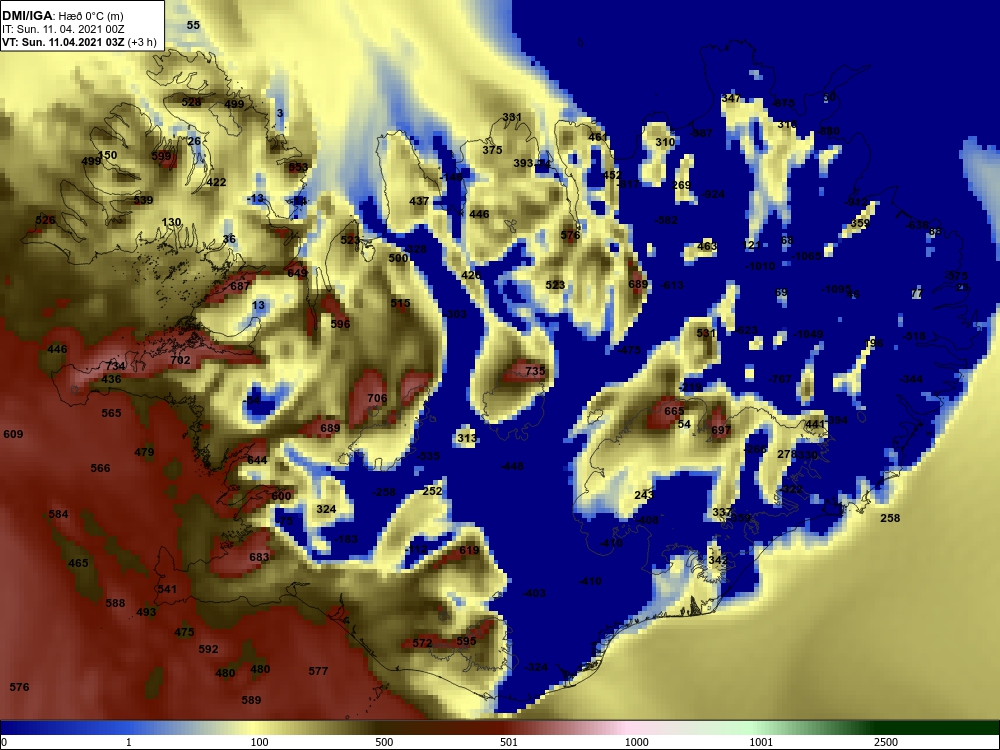Screen dimensions: 1000x750
Task: Click the map value '644'
Action: pos(257,460)
